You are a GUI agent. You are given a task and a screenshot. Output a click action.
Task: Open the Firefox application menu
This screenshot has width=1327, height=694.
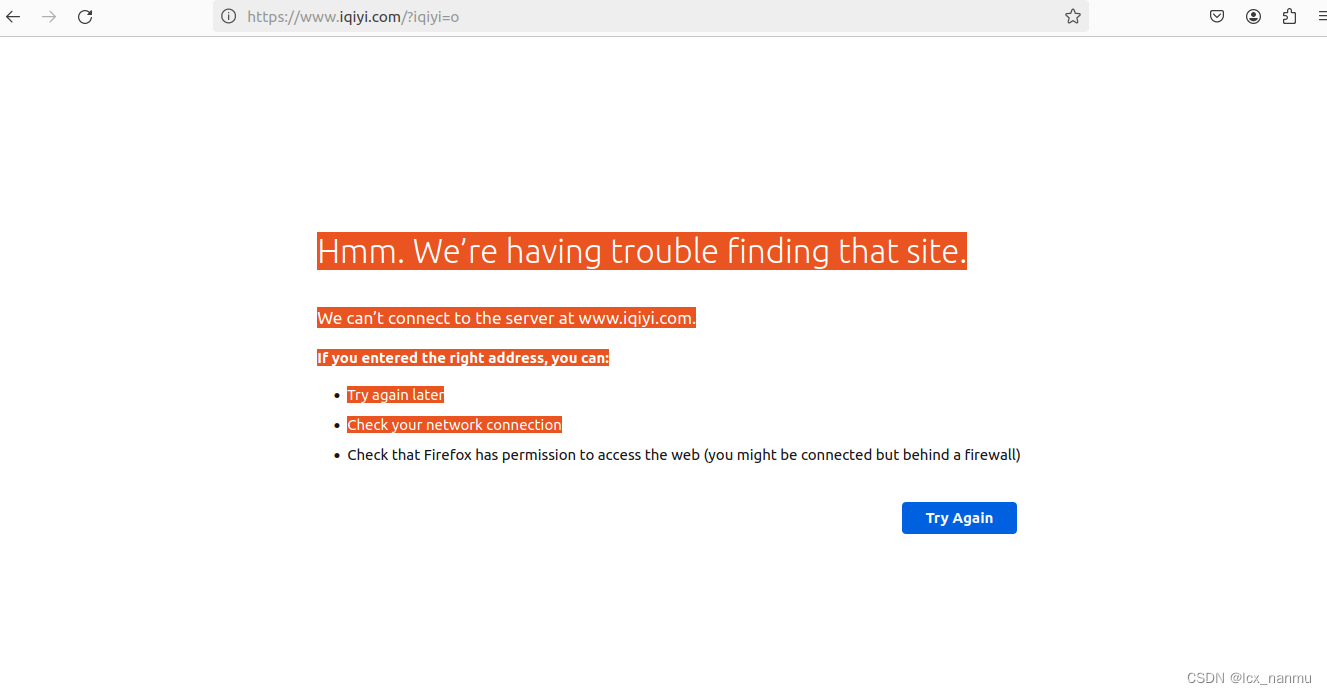click(x=1321, y=17)
